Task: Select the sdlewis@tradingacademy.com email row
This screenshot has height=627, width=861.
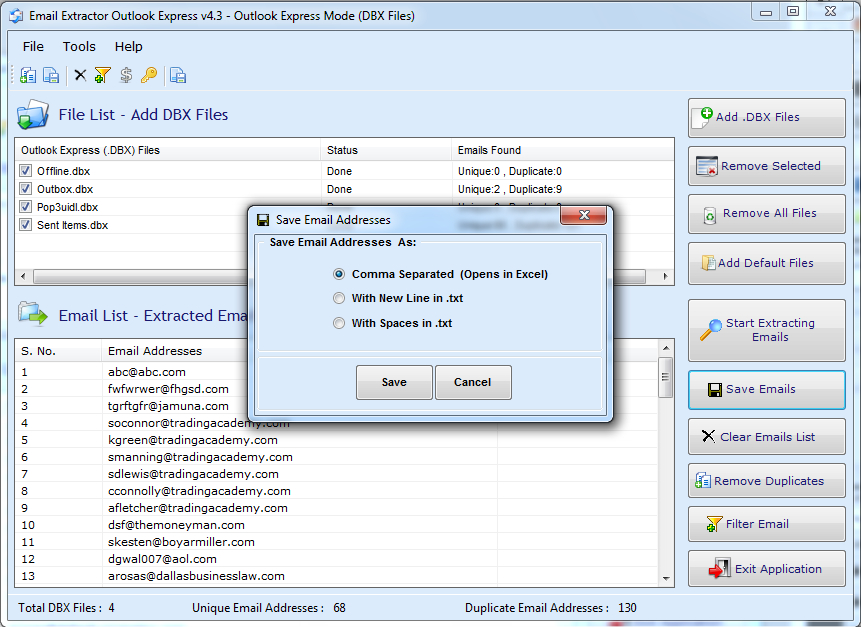Action: [337, 474]
